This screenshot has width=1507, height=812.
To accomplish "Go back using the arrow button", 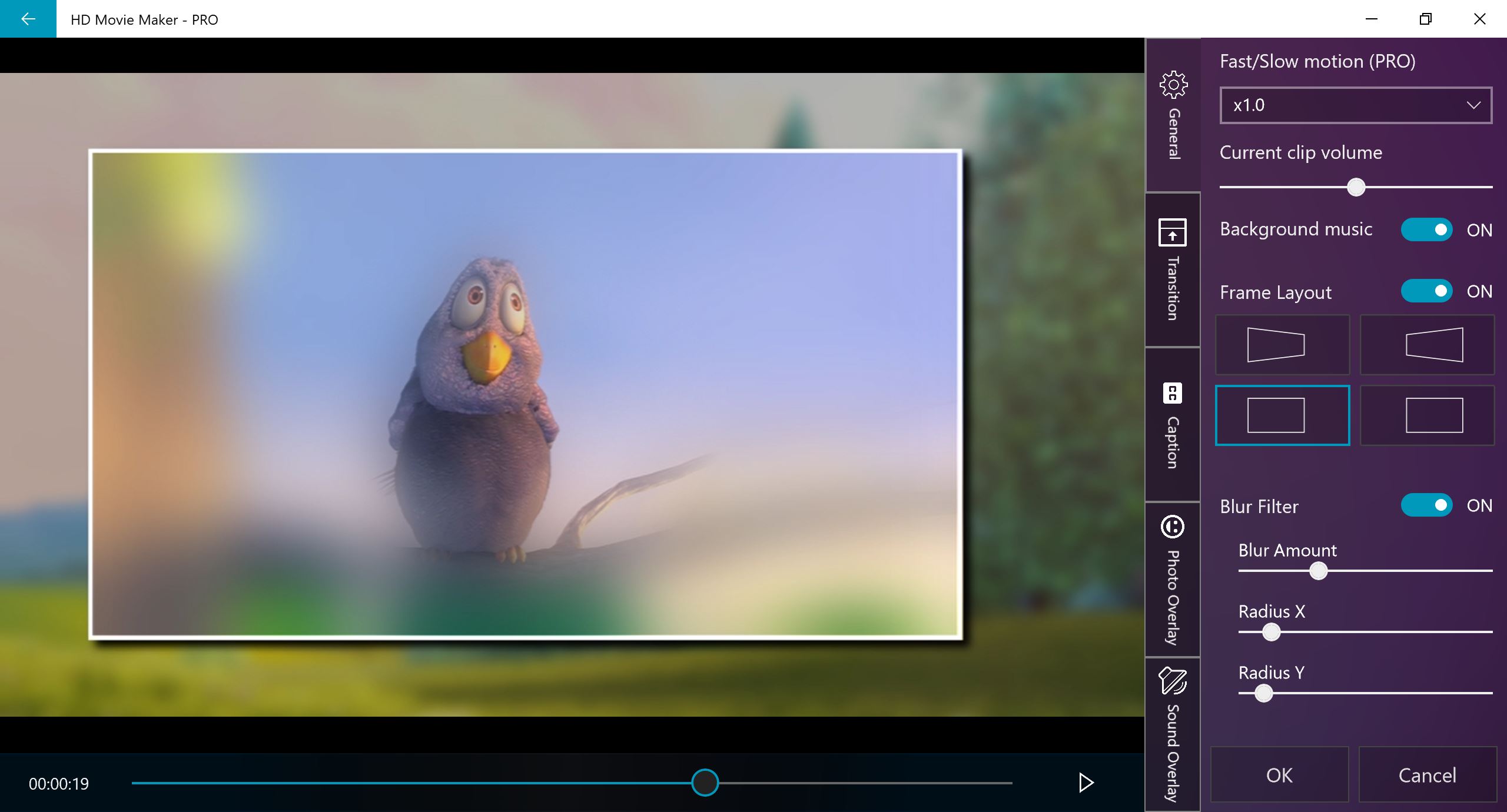I will coord(28,19).
